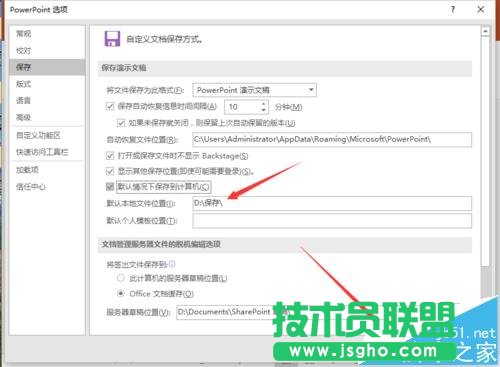This screenshot has height=367, width=500.
Task: Select the 保存 options category
Action: click(47, 67)
